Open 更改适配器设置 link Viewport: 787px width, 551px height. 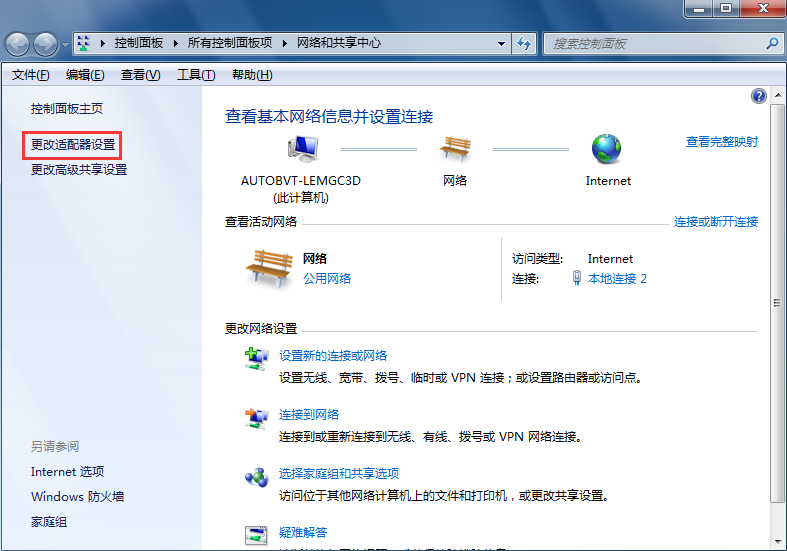(73, 145)
